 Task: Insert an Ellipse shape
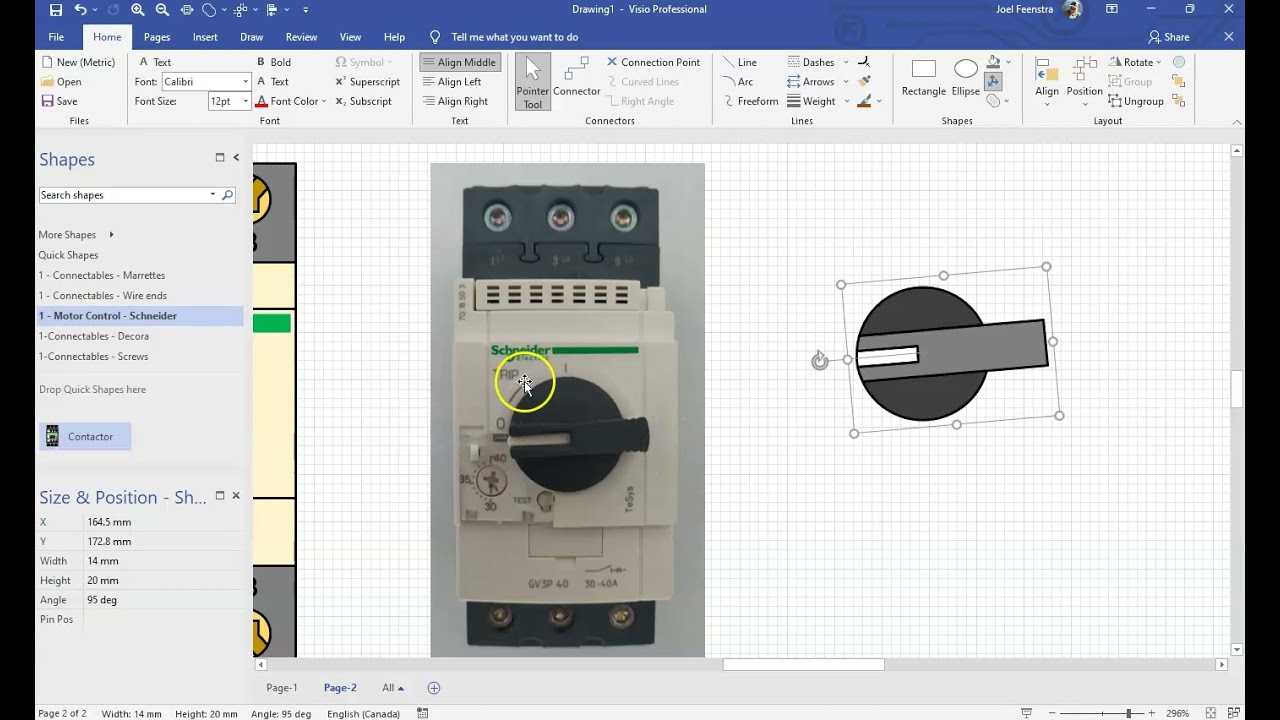coord(966,77)
